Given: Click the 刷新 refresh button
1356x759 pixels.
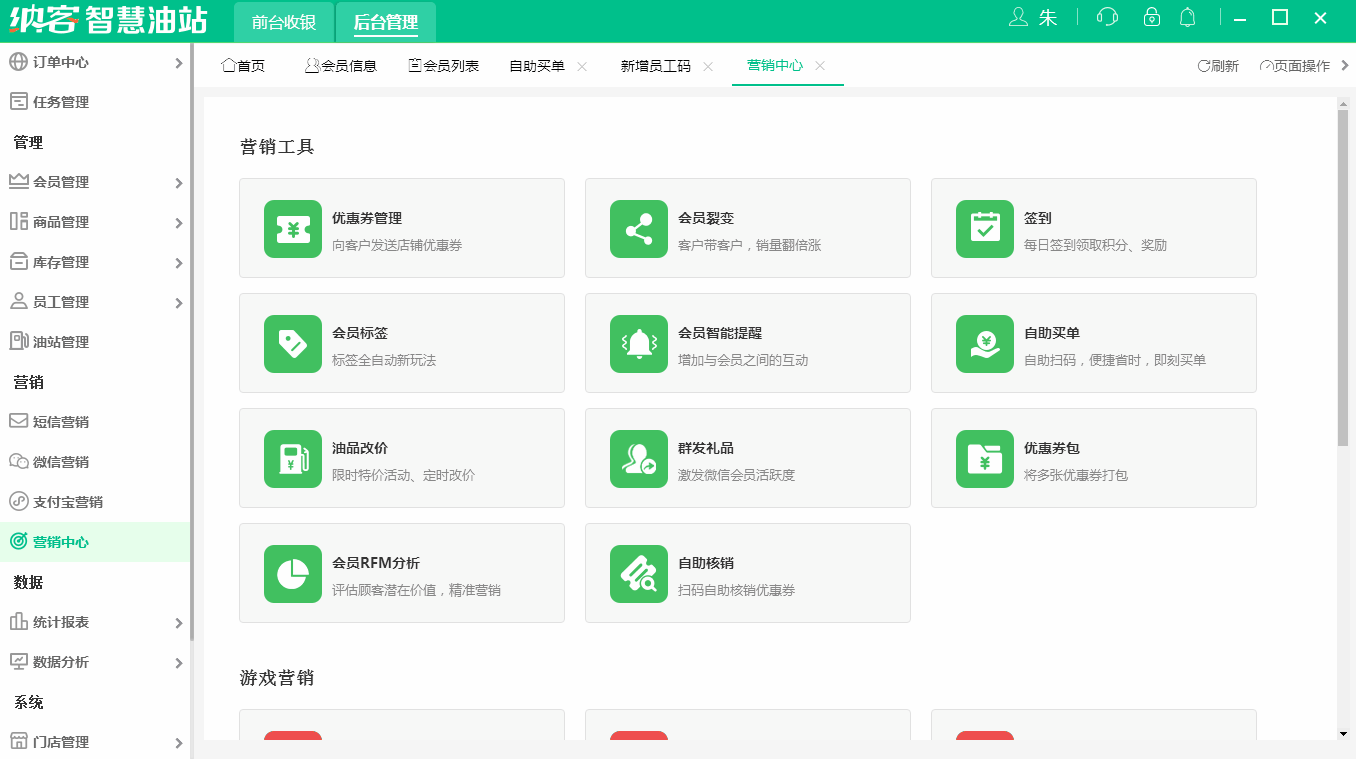Looking at the screenshot, I should [1217, 64].
